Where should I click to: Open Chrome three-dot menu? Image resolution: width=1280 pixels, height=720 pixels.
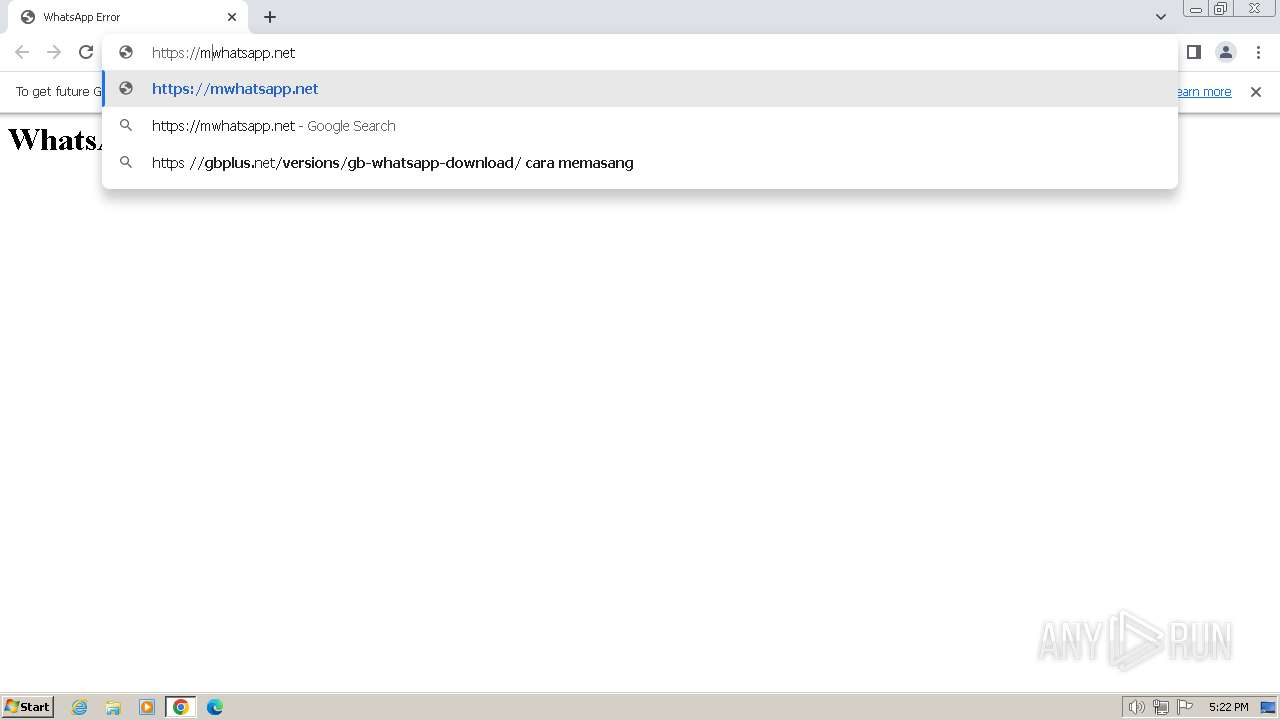pos(1258,52)
